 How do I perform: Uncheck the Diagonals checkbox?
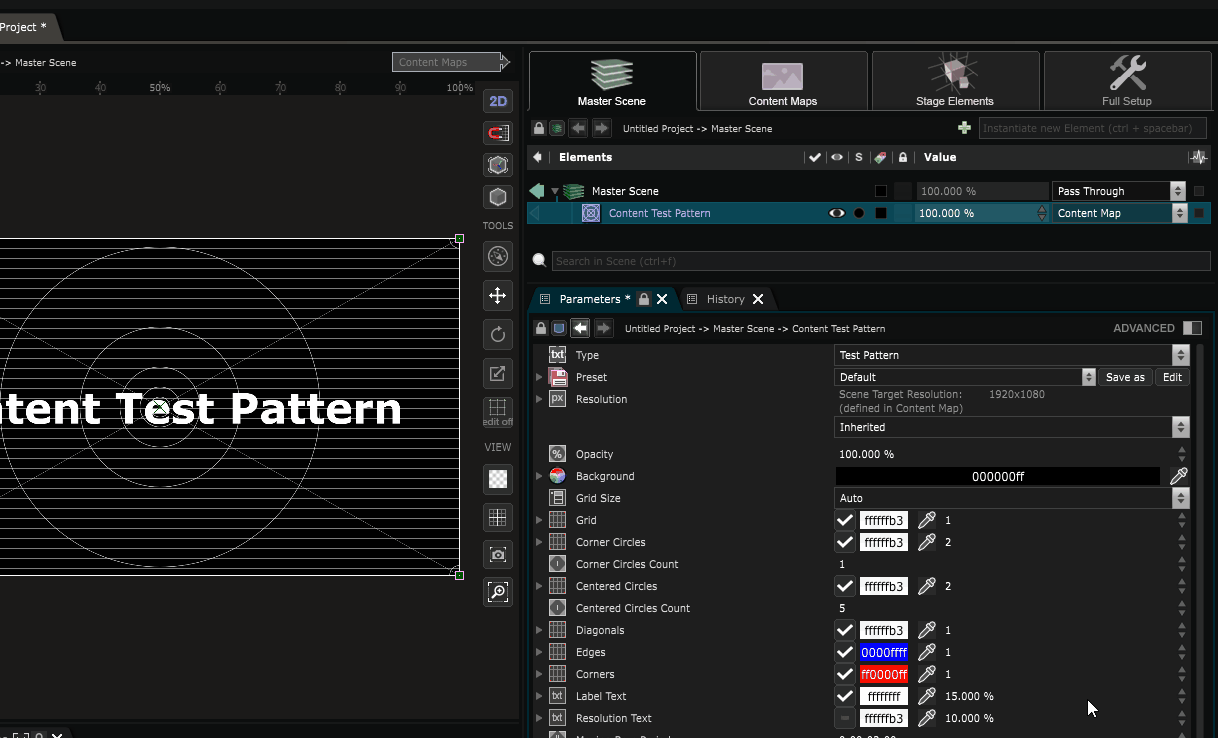click(845, 630)
